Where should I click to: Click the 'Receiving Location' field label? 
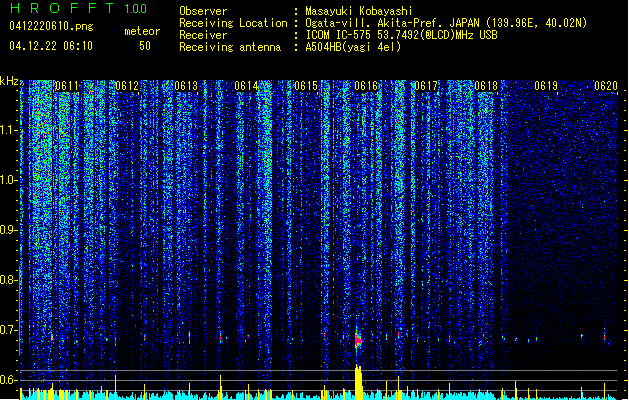click(233, 23)
